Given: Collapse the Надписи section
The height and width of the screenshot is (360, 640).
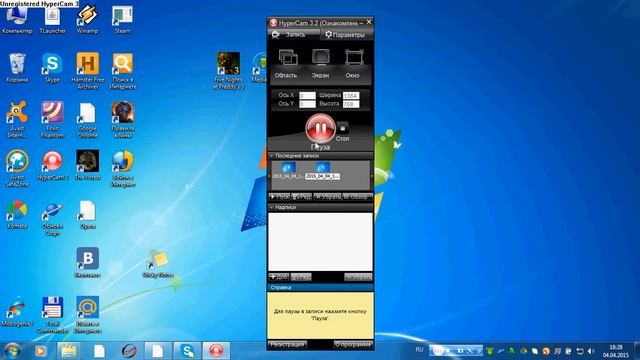Looking at the screenshot, I should [271, 207].
